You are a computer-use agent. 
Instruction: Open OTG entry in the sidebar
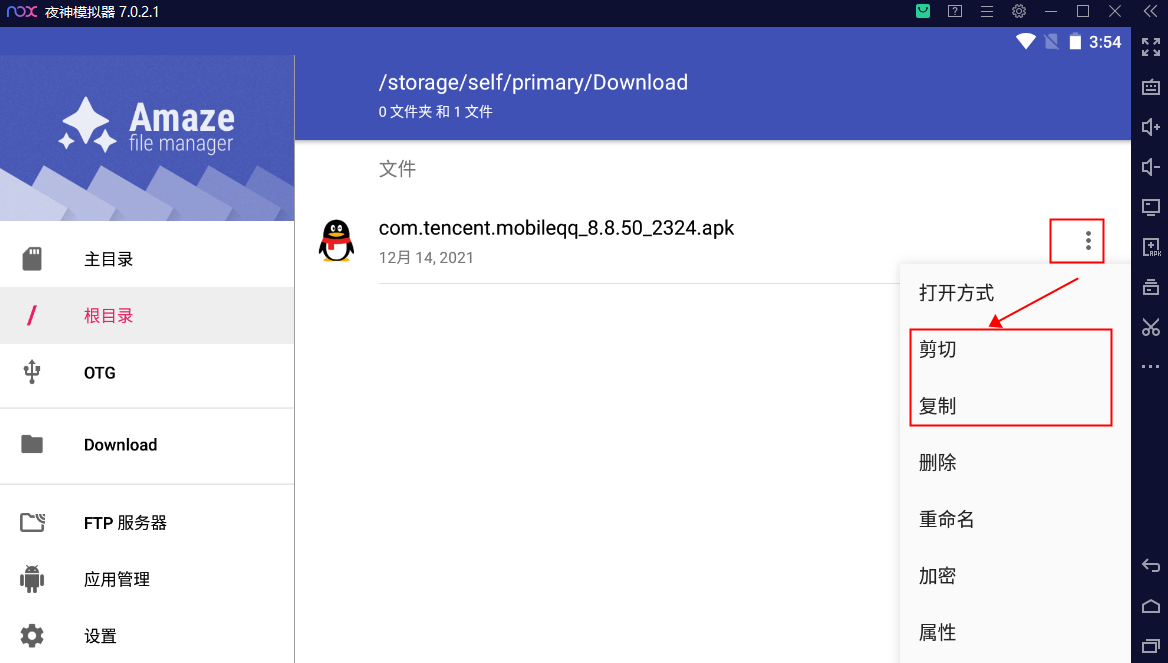click(x=147, y=372)
